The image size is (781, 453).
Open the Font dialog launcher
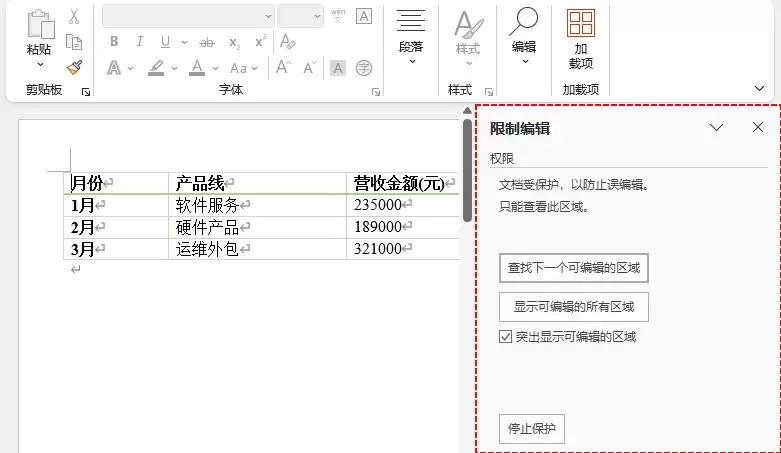coord(376,92)
